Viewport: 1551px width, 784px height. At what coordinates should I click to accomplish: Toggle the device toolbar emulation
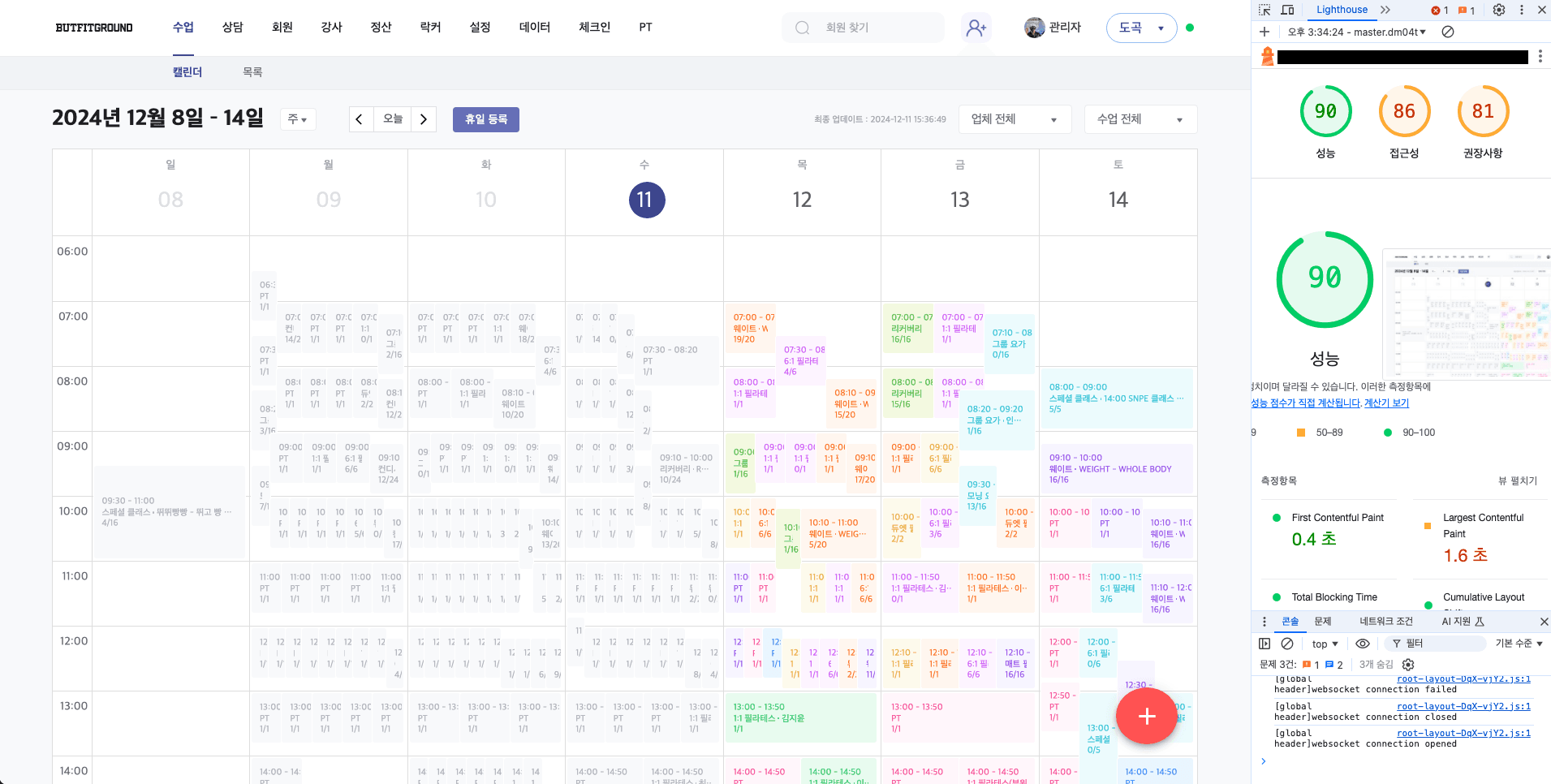pos(1287,10)
